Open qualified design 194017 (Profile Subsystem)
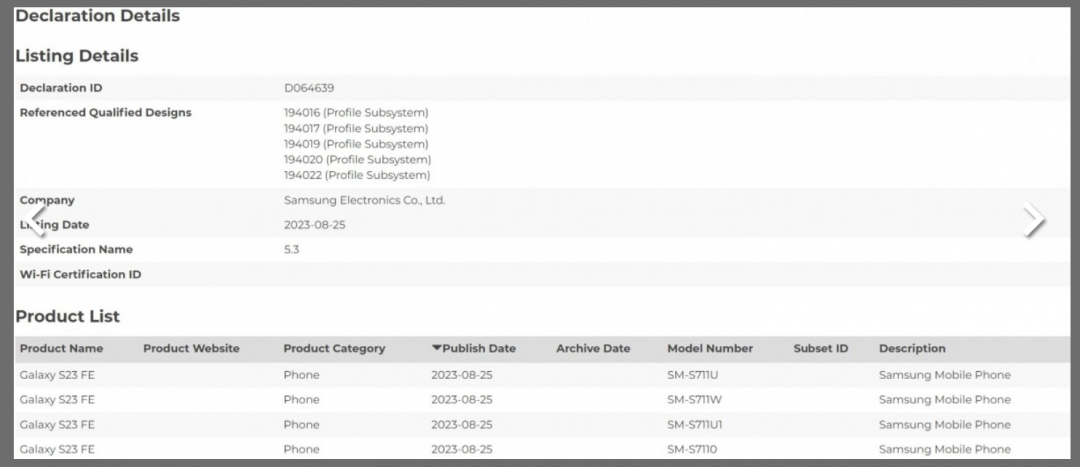Screen dimensions: 1080x467 [x=356, y=128]
